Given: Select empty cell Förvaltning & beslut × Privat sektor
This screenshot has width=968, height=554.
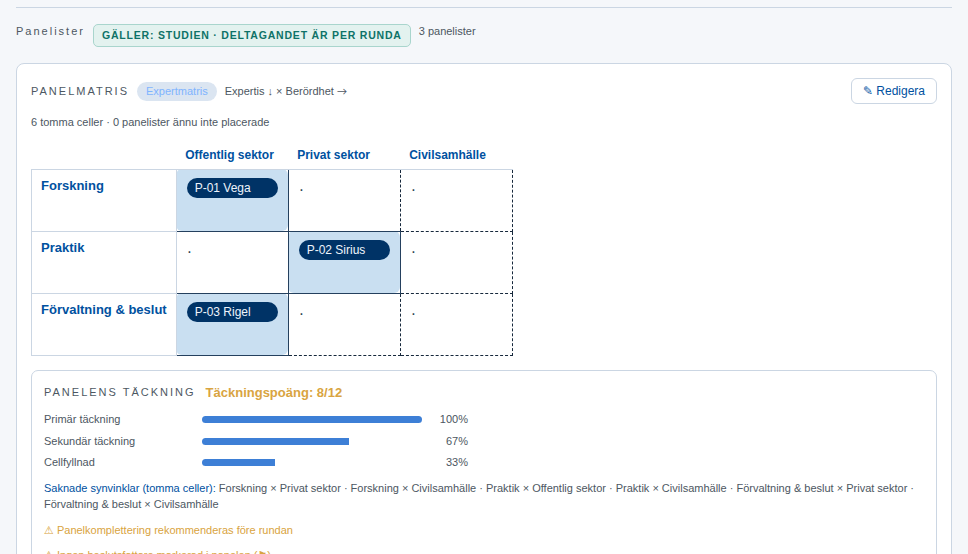Looking at the screenshot, I should coord(344,324).
